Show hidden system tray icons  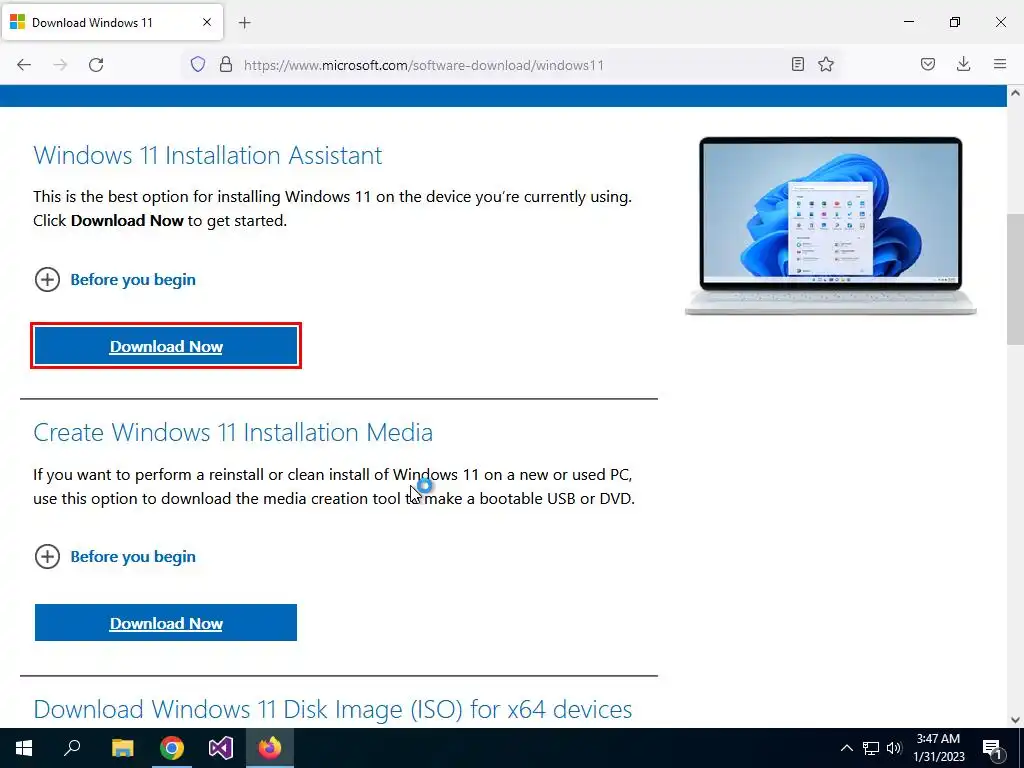click(846, 748)
